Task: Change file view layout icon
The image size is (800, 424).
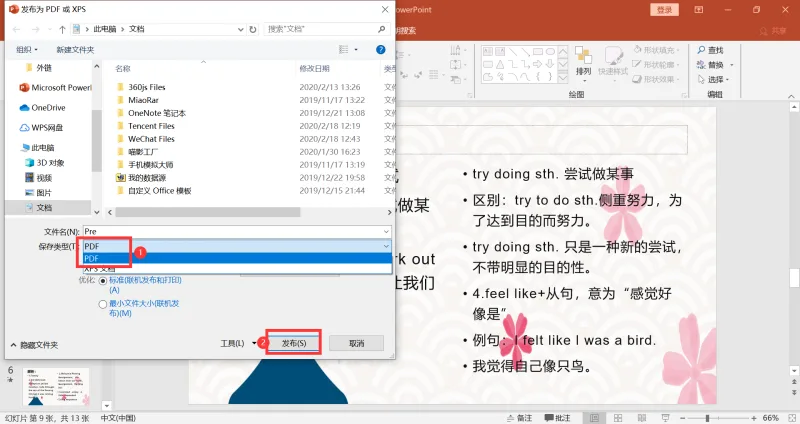Action: coord(343,49)
